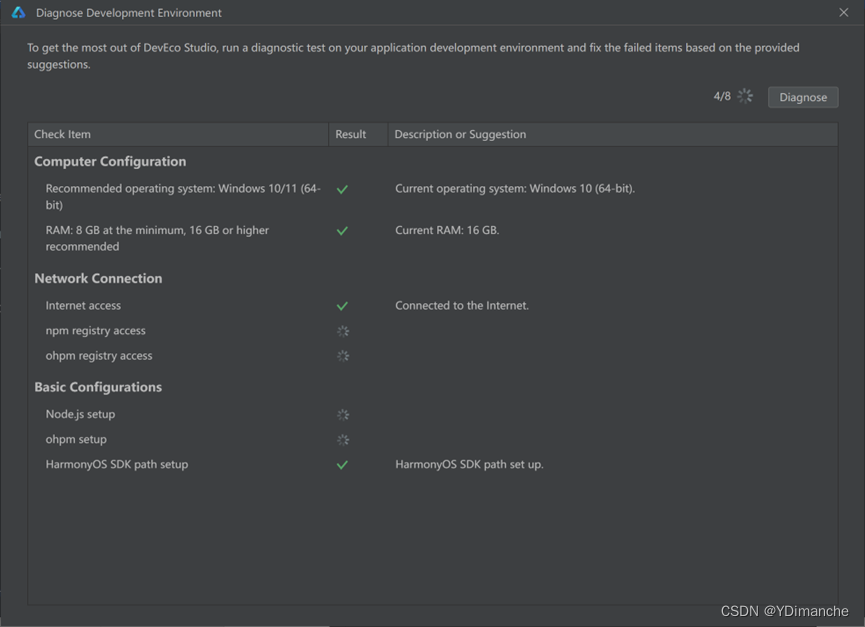Click the green checkmark for RAM check

point(342,231)
